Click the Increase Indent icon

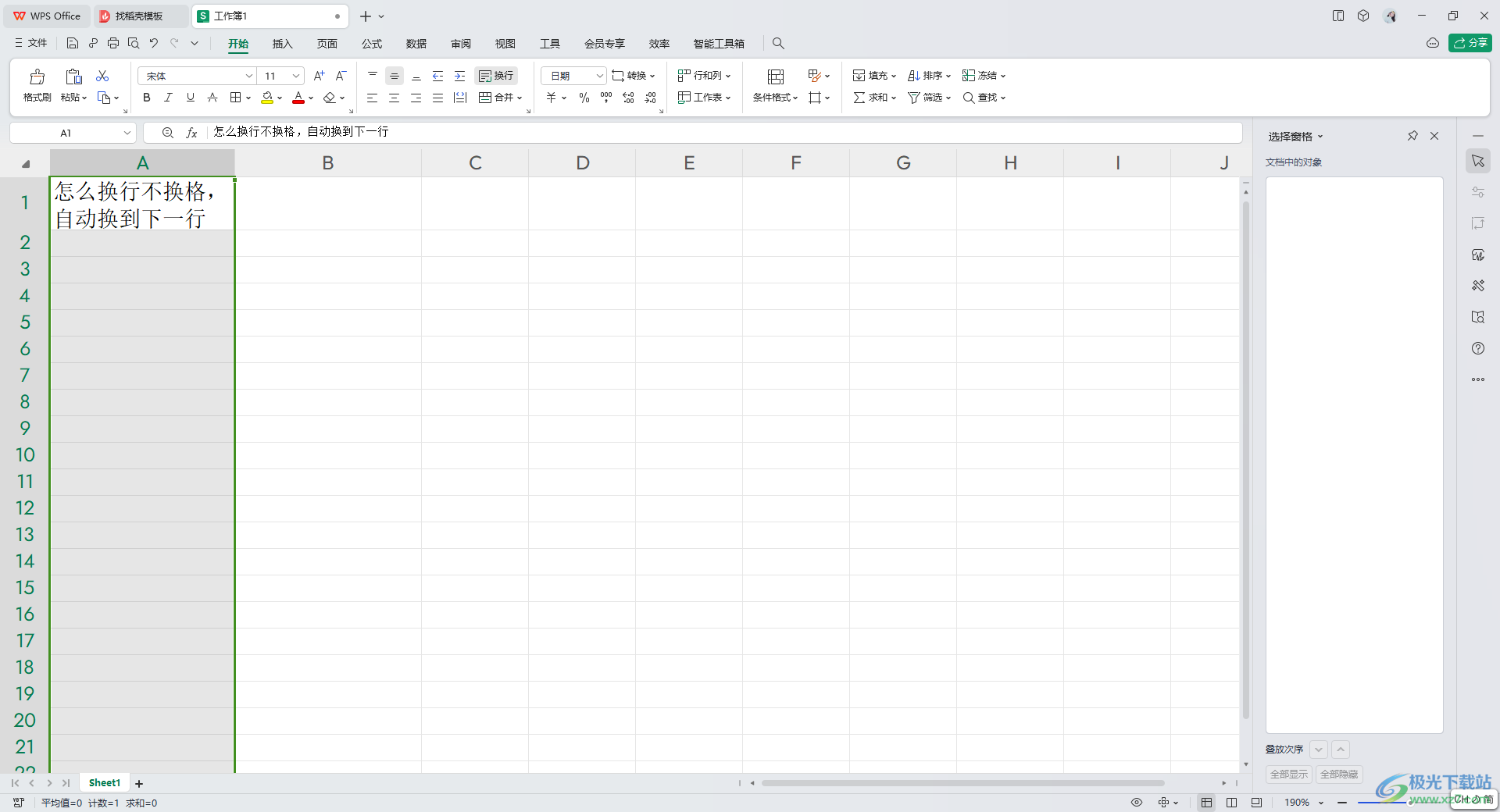460,76
